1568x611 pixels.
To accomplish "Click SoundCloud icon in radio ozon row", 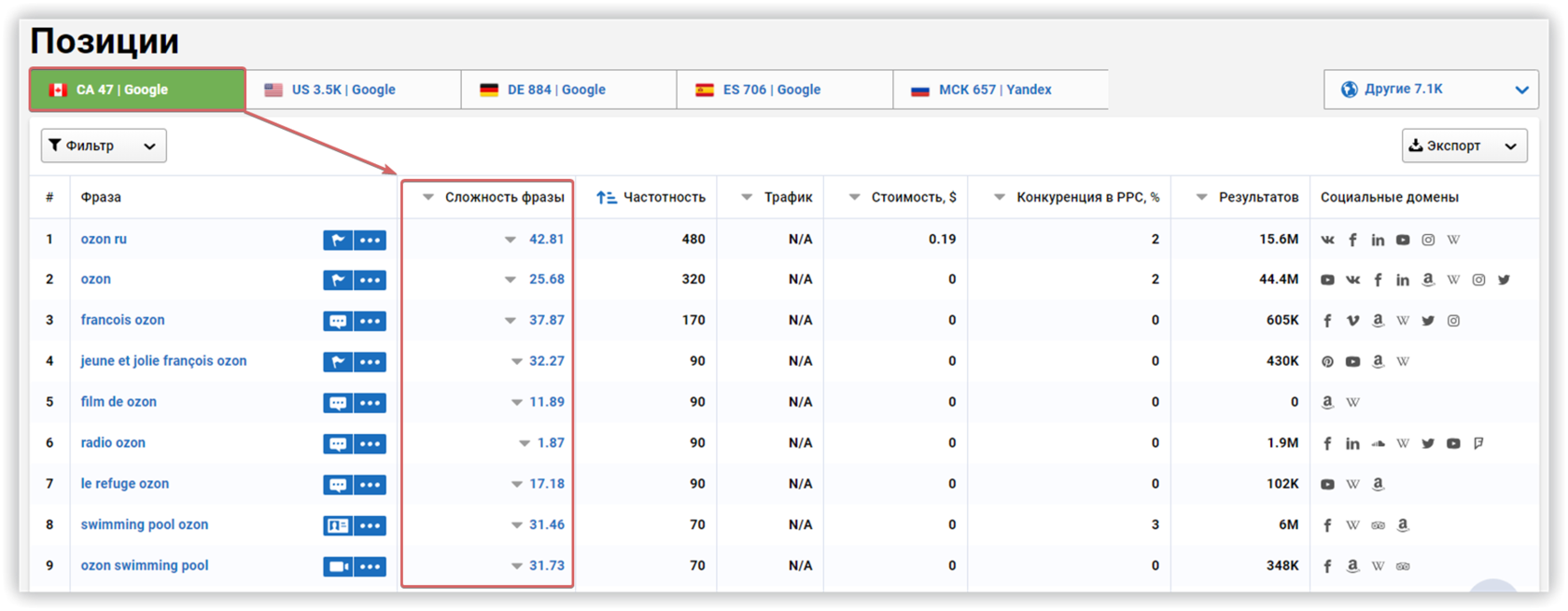I will [1378, 444].
